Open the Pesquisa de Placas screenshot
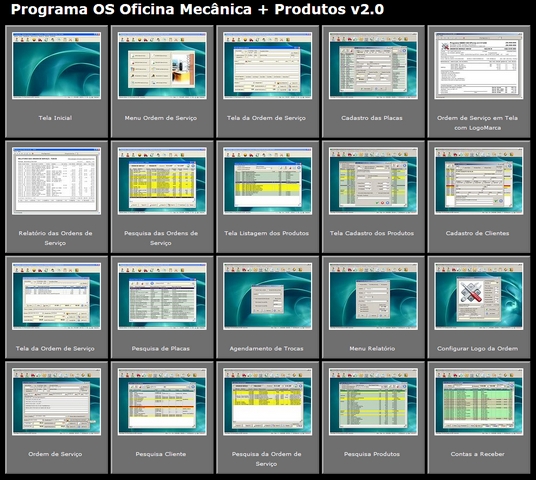 (162, 296)
